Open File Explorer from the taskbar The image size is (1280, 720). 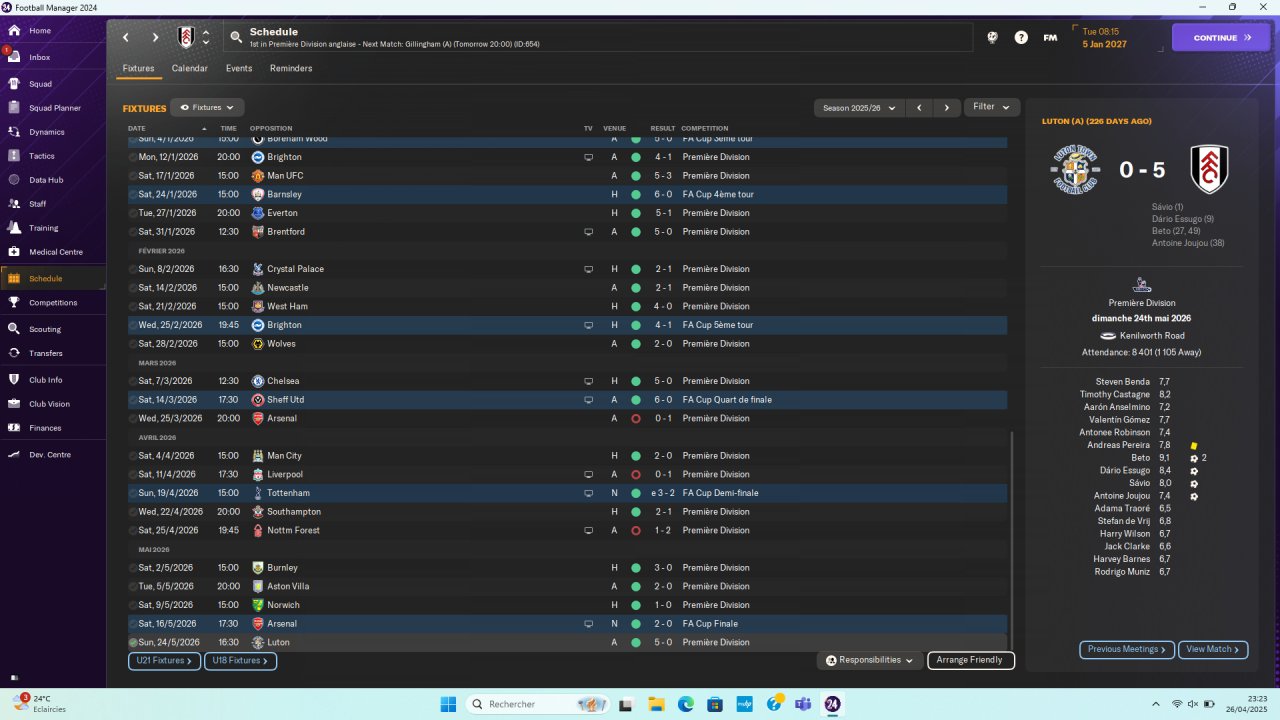click(656, 704)
